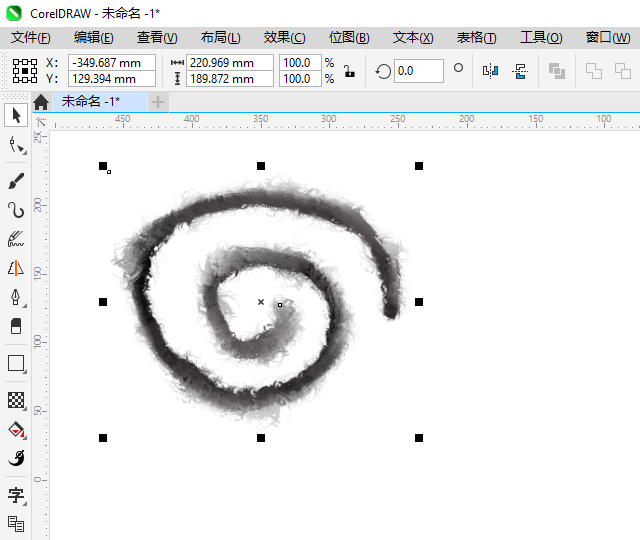Click the rotation angle icon
The width and height of the screenshot is (640, 540).
point(383,71)
